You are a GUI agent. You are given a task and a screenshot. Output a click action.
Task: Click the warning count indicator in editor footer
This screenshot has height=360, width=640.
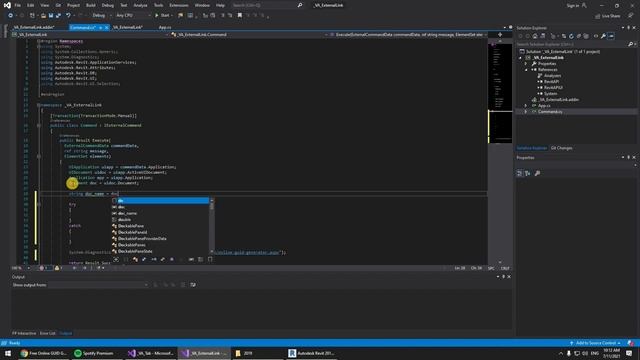(x=59, y=268)
